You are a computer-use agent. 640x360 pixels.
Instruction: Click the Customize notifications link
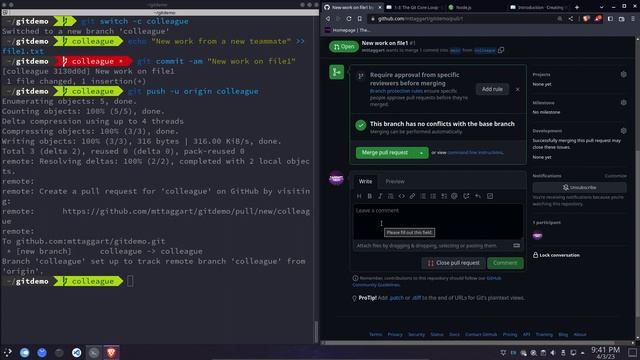click(616, 176)
